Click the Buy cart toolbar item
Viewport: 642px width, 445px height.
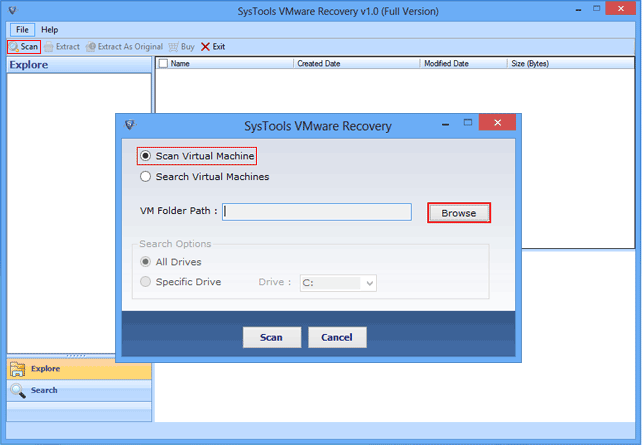(x=181, y=47)
